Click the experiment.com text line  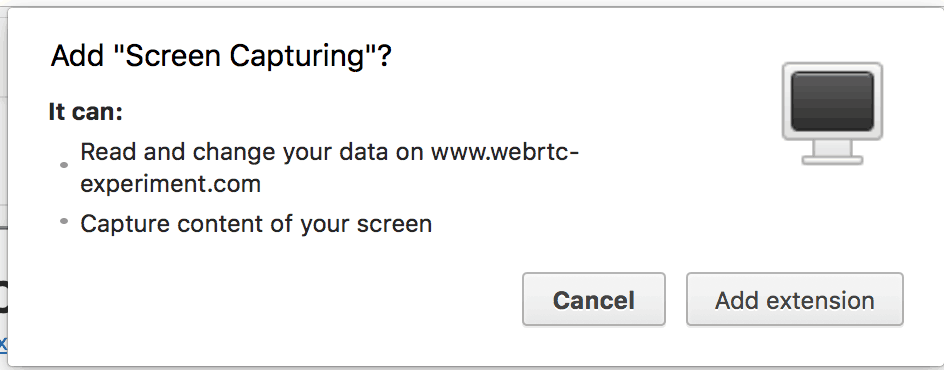pos(170,185)
